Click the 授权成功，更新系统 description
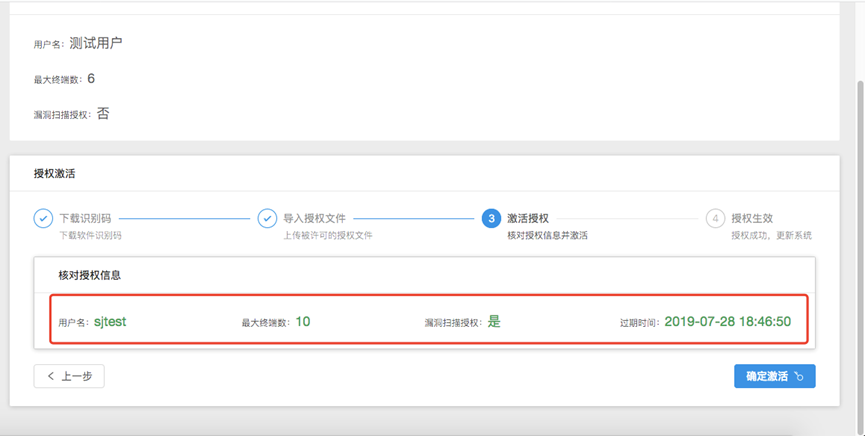This screenshot has width=865, height=436. [x=771, y=236]
